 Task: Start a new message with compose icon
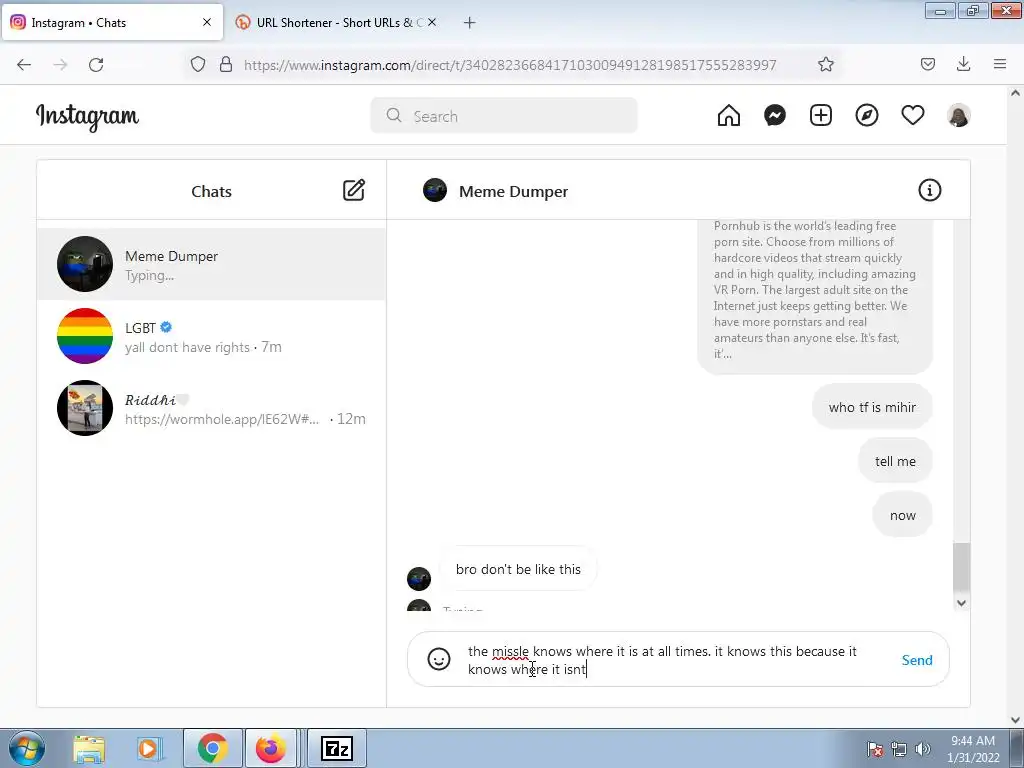tap(354, 190)
